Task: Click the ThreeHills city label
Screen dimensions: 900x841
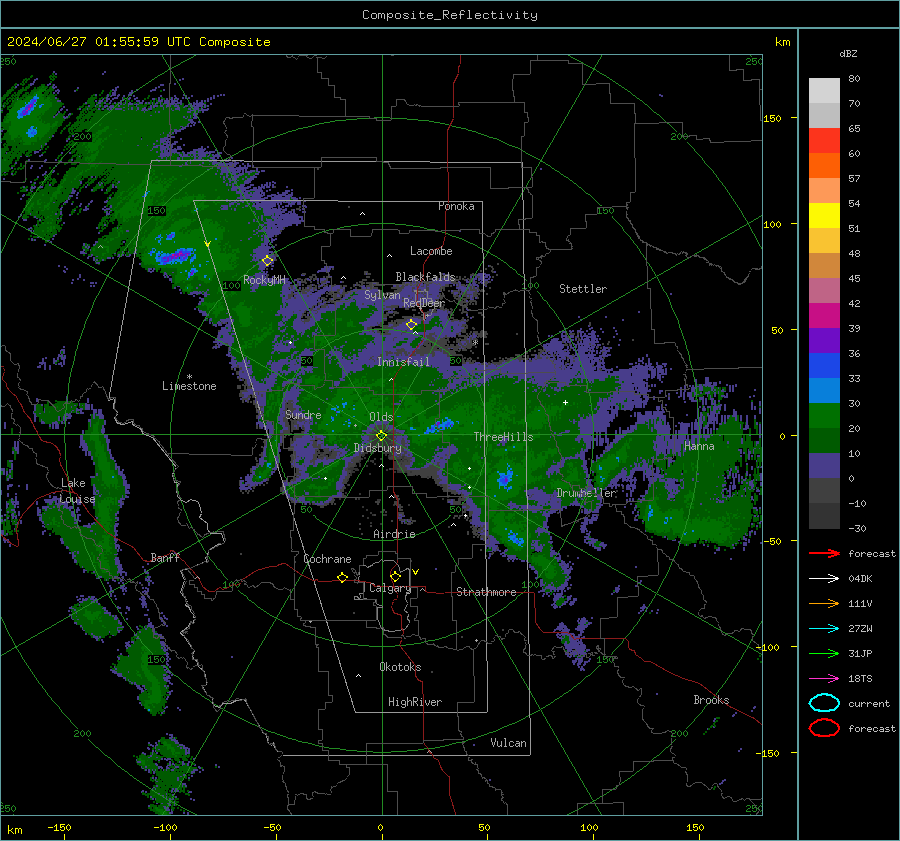Action: [x=503, y=437]
